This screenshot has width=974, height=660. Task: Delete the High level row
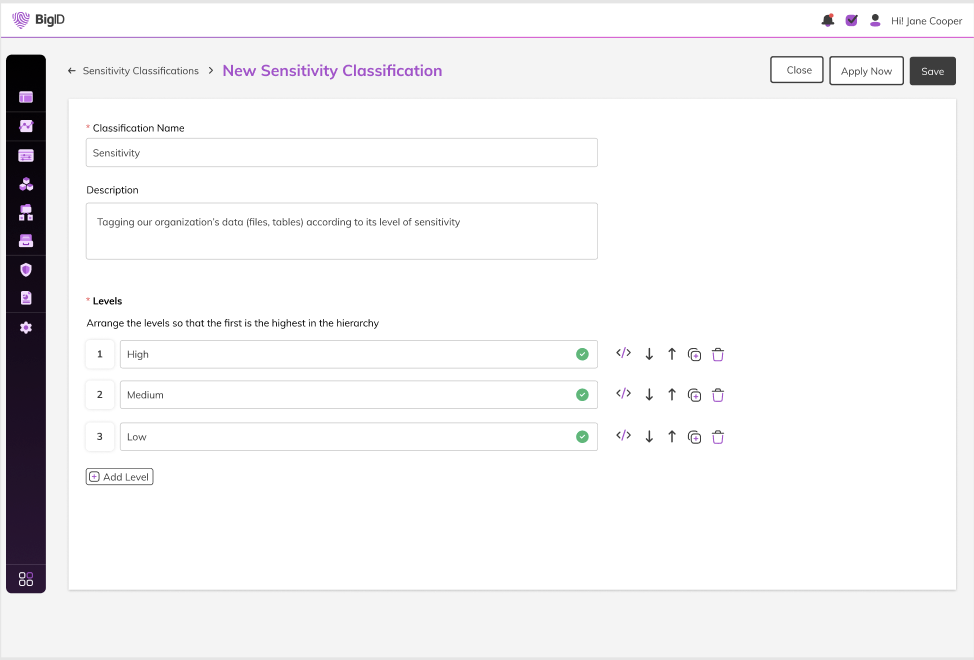[717, 354]
